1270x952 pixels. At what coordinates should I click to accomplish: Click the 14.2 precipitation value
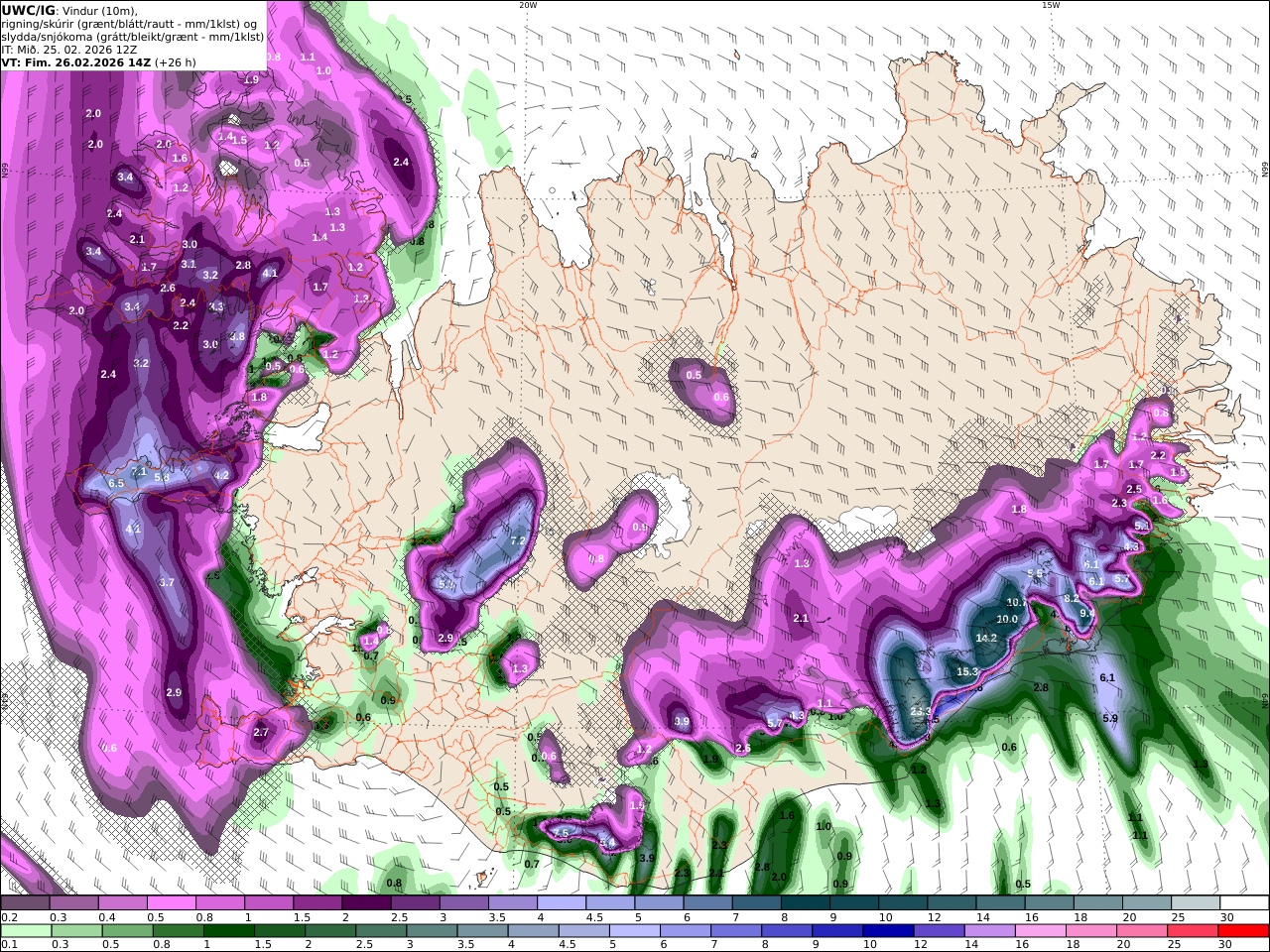986,638
